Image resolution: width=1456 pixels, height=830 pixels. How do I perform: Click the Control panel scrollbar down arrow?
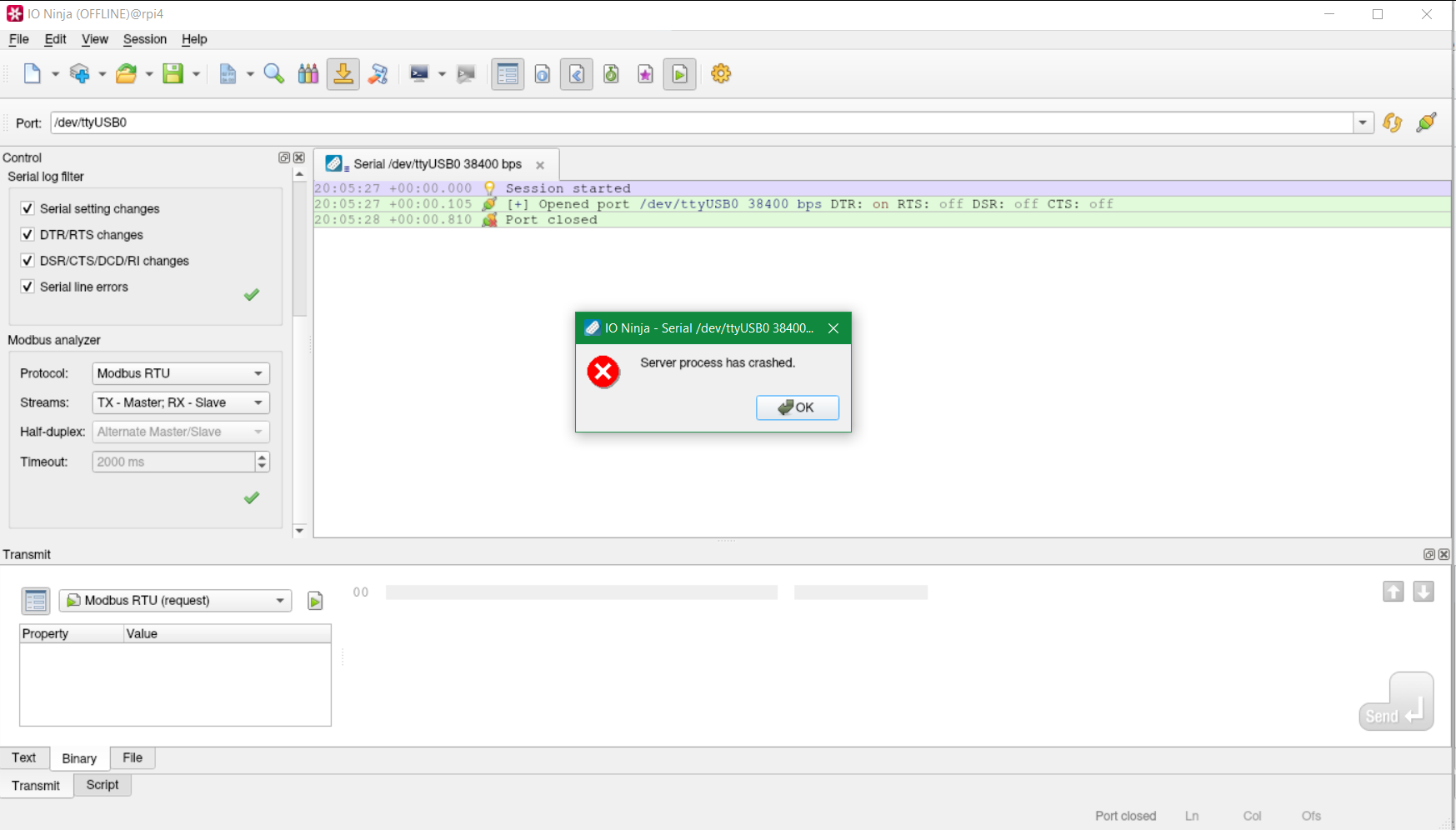pyautogui.click(x=300, y=530)
